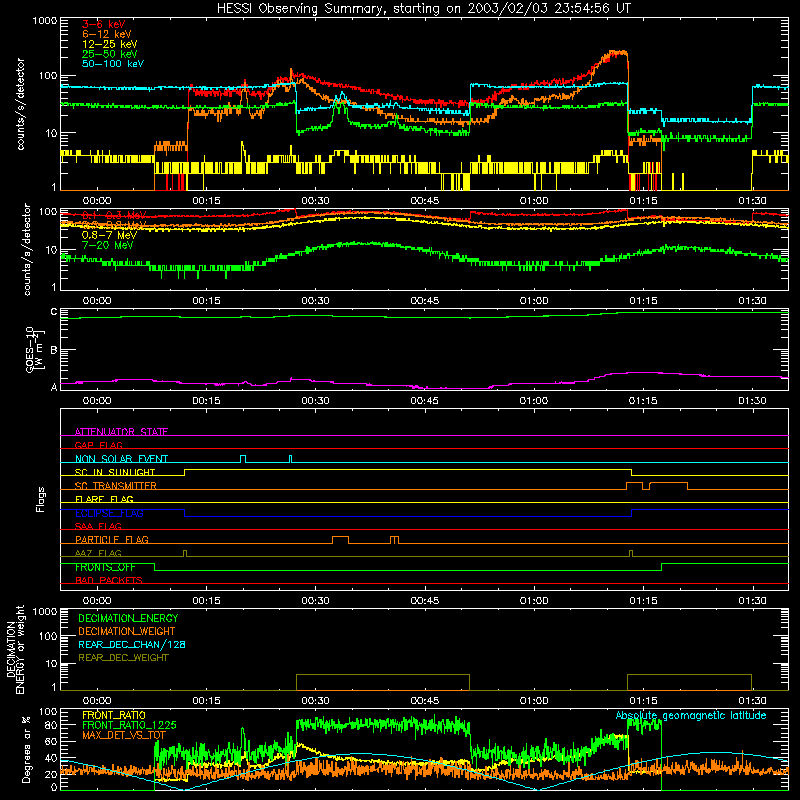800x800 pixels.
Task: Click the B level GOES tick label
Action: [54, 350]
